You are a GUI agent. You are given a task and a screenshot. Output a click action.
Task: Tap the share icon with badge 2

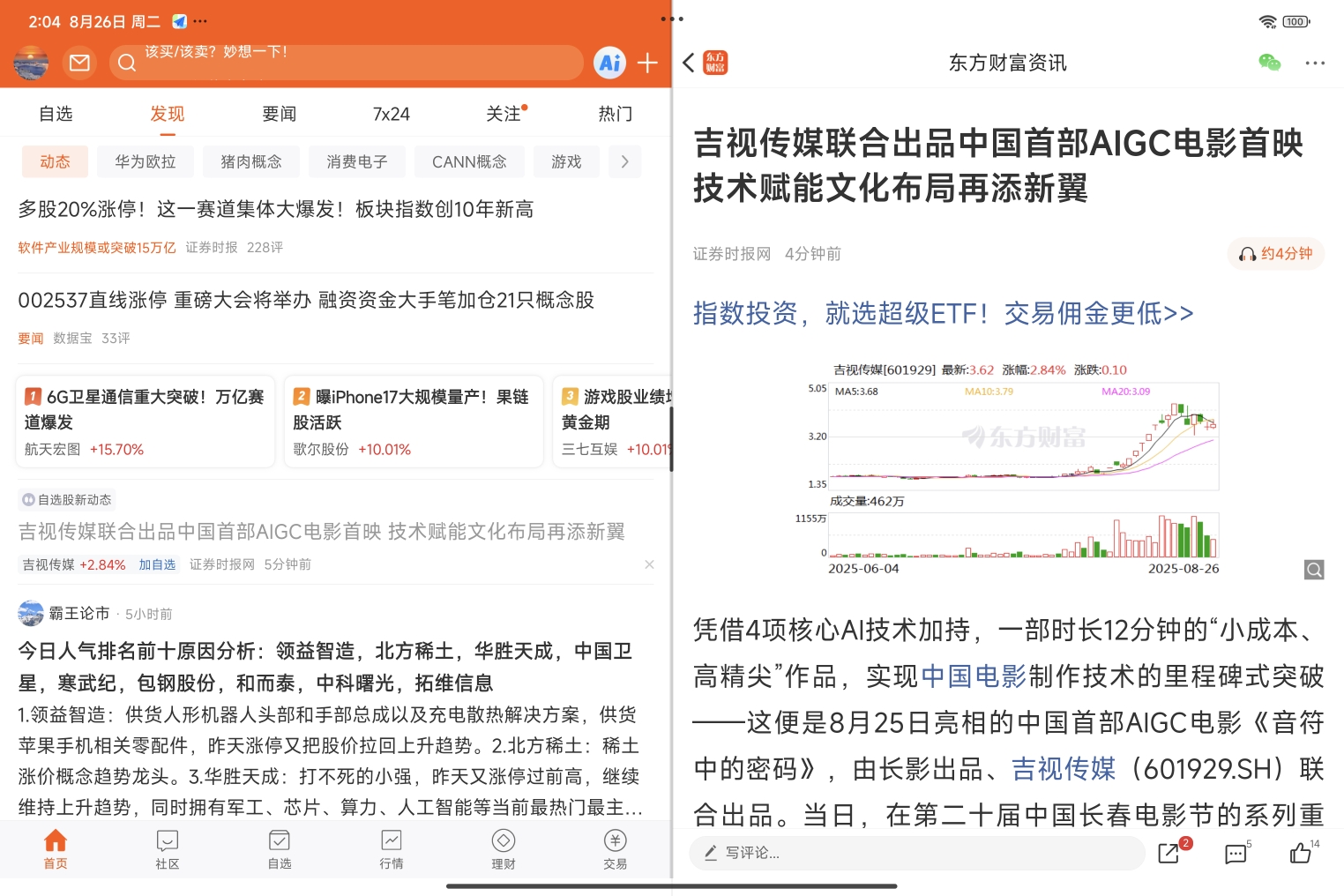(1169, 853)
